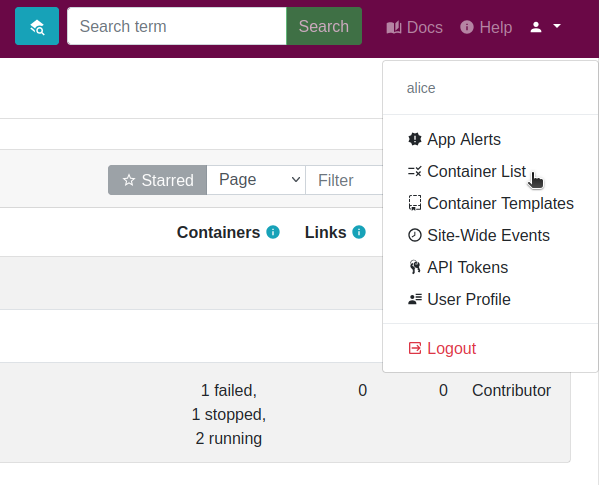Click the Links column info icon
The height and width of the screenshot is (485, 599).
coord(359,232)
